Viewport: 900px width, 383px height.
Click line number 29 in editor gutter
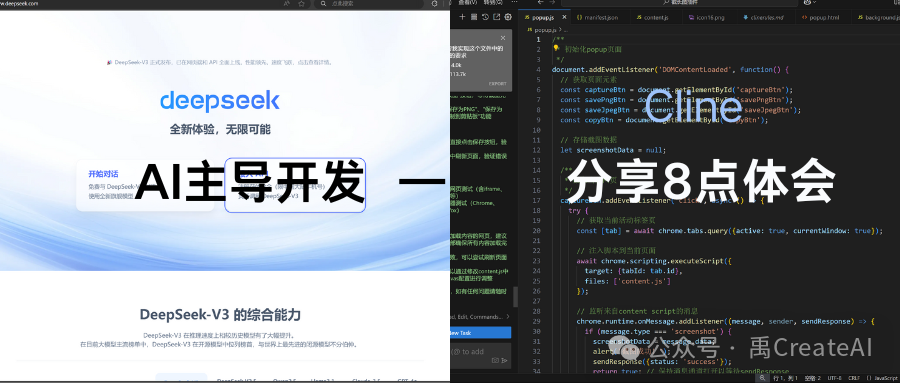(x=537, y=321)
